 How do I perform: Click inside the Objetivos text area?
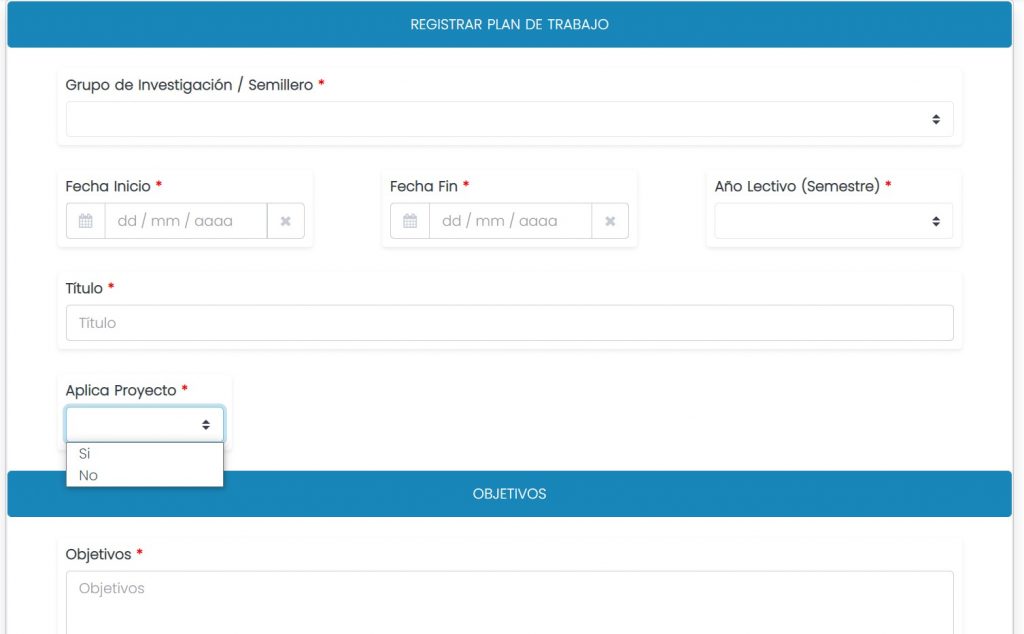[509, 602]
